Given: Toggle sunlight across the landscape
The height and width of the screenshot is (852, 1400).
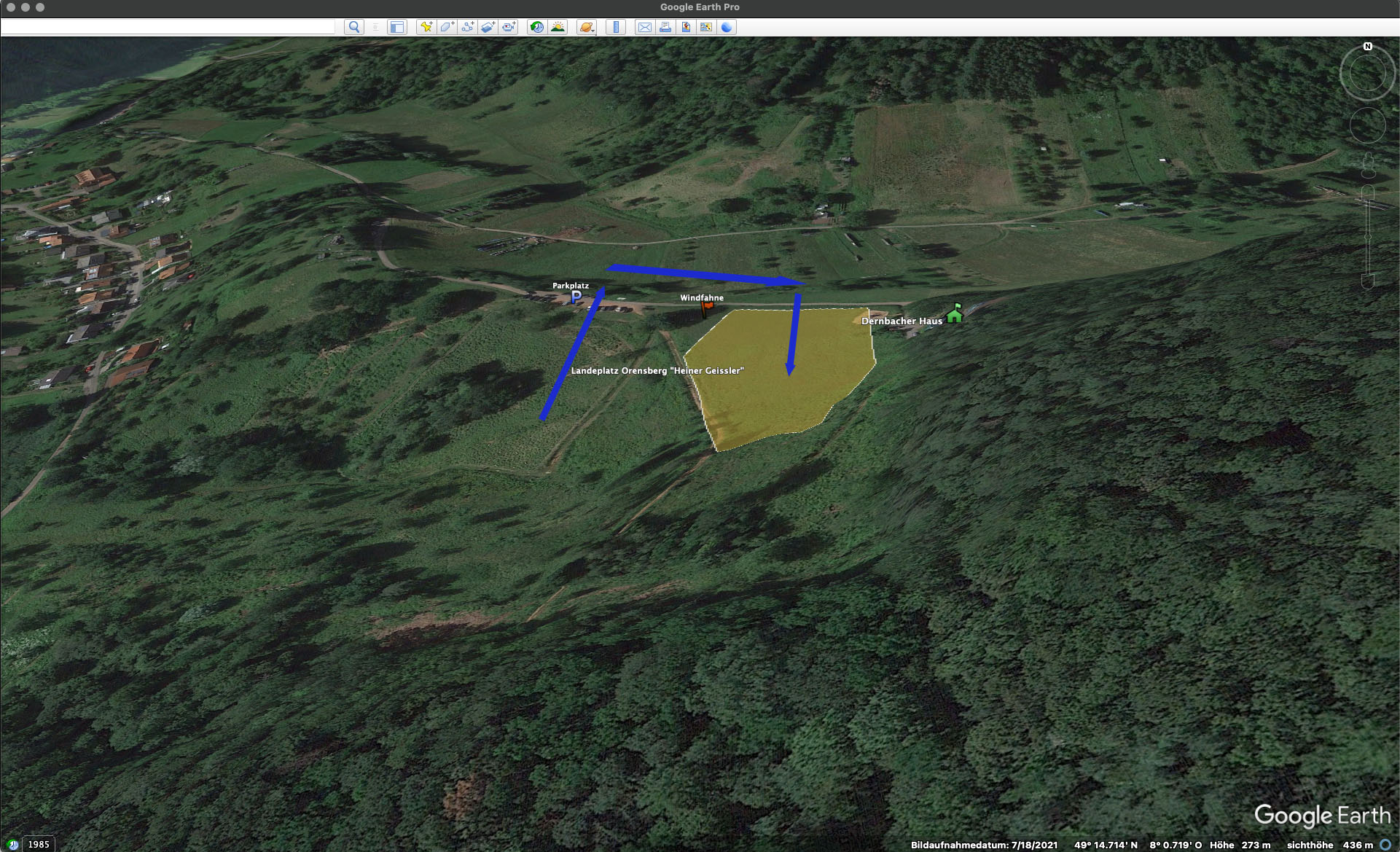Looking at the screenshot, I should tap(558, 27).
